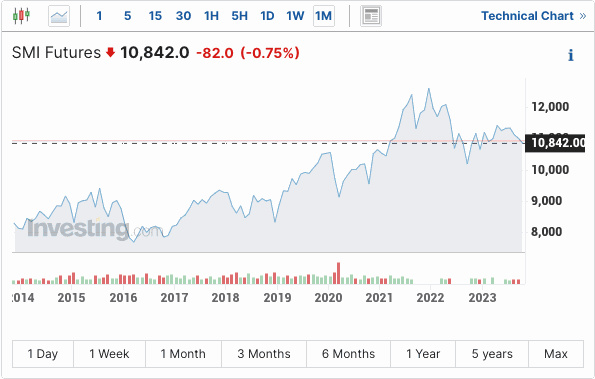Click the 2016 x-axis label
This screenshot has width=595, height=379.
tap(123, 297)
